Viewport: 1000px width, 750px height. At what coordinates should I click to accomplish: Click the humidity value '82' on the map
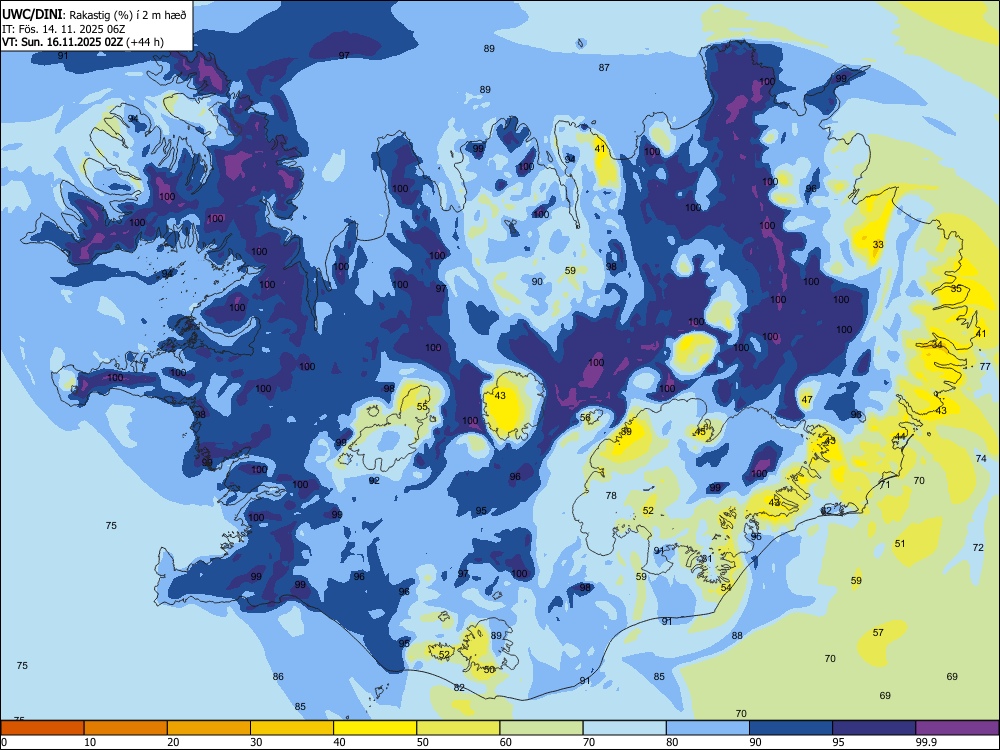tap(459, 688)
